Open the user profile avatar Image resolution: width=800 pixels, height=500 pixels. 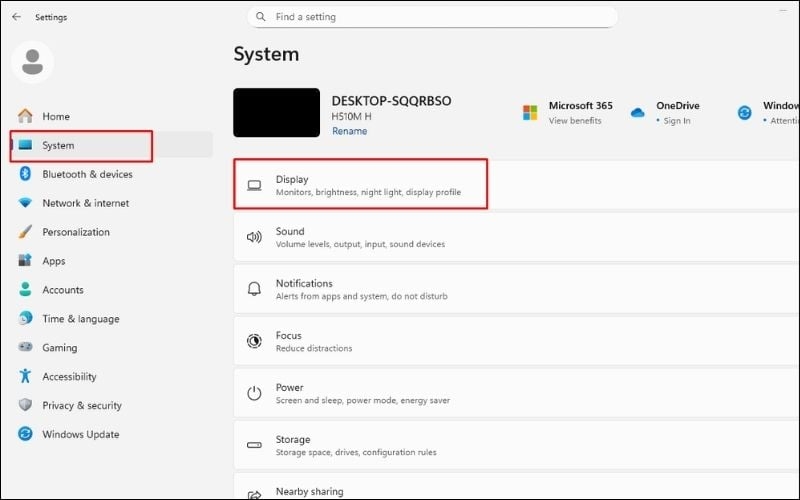(33, 62)
